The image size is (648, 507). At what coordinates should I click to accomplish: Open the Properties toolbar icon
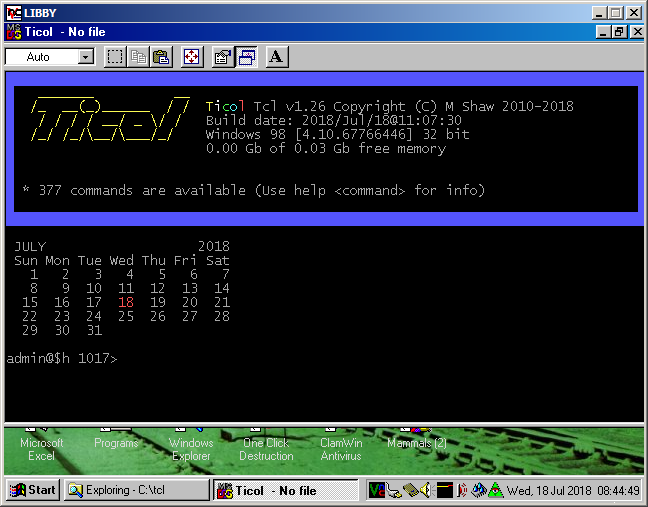coord(223,57)
